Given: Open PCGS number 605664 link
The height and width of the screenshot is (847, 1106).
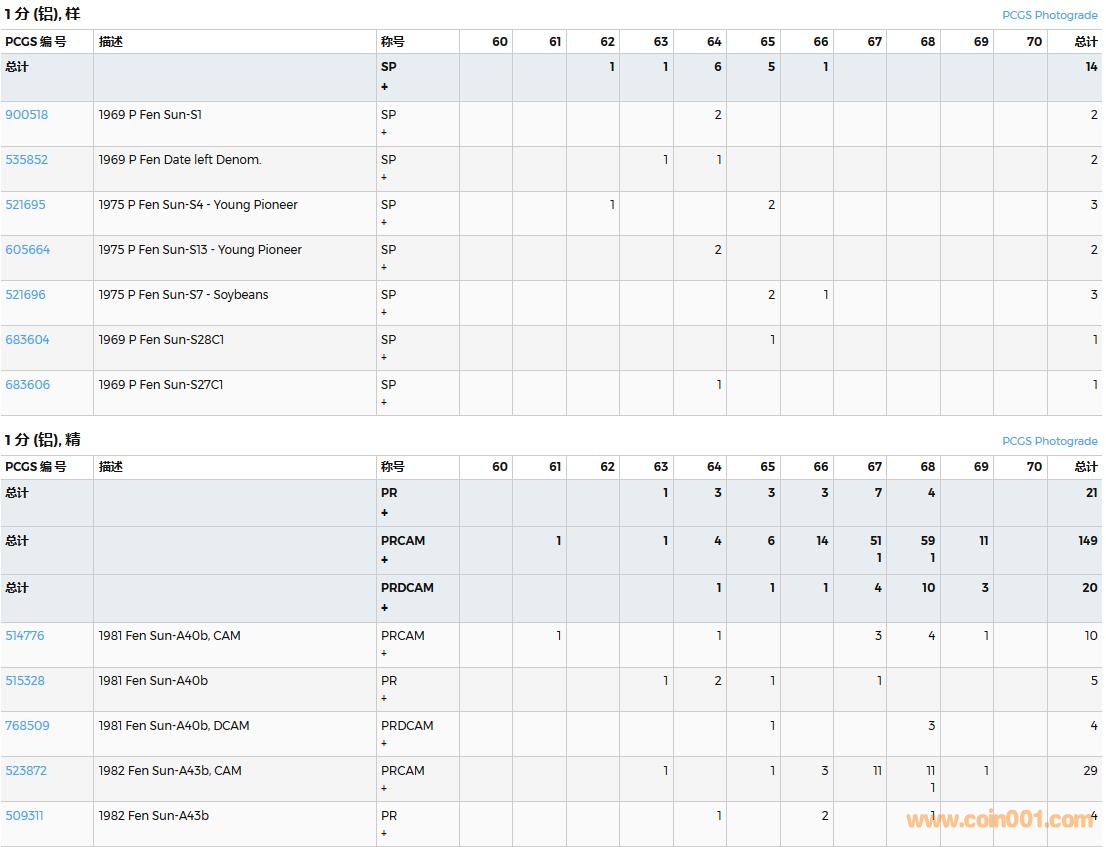Looking at the screenshot, I should pos(27,250).
